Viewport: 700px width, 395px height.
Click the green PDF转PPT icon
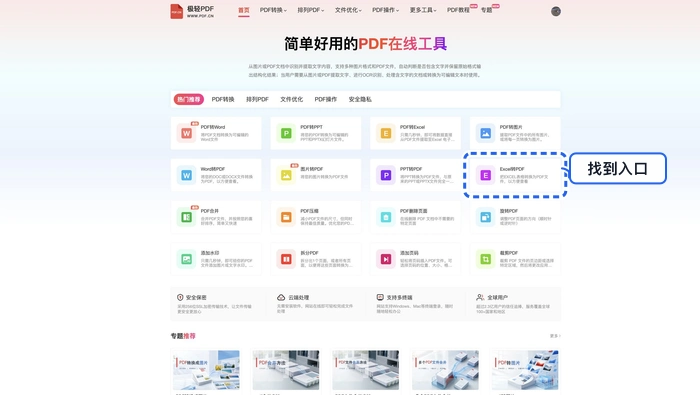(x=286, y=133)
